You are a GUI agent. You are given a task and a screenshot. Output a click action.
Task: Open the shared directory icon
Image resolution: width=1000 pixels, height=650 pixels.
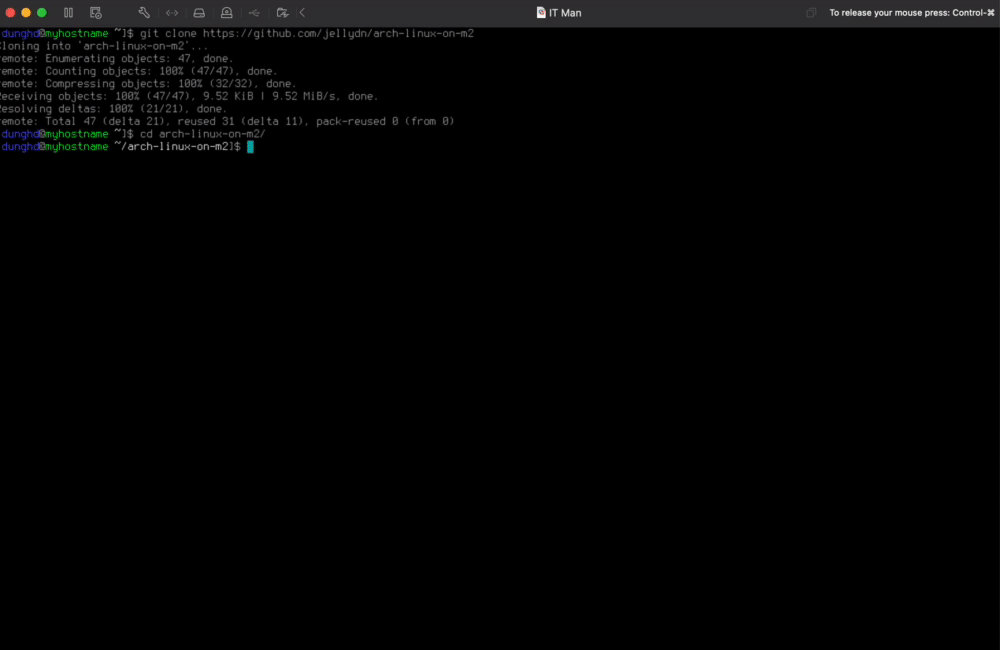(283, 12)
